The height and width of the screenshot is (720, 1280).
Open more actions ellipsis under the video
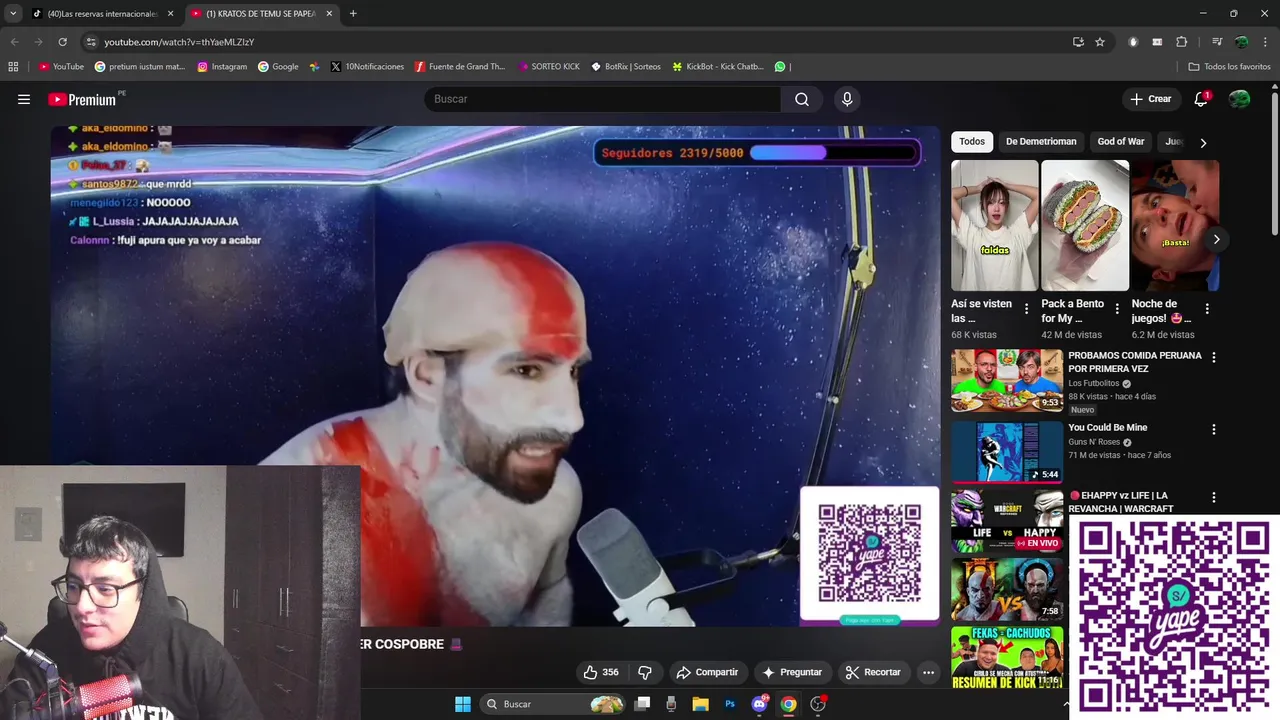pos(928,672)
